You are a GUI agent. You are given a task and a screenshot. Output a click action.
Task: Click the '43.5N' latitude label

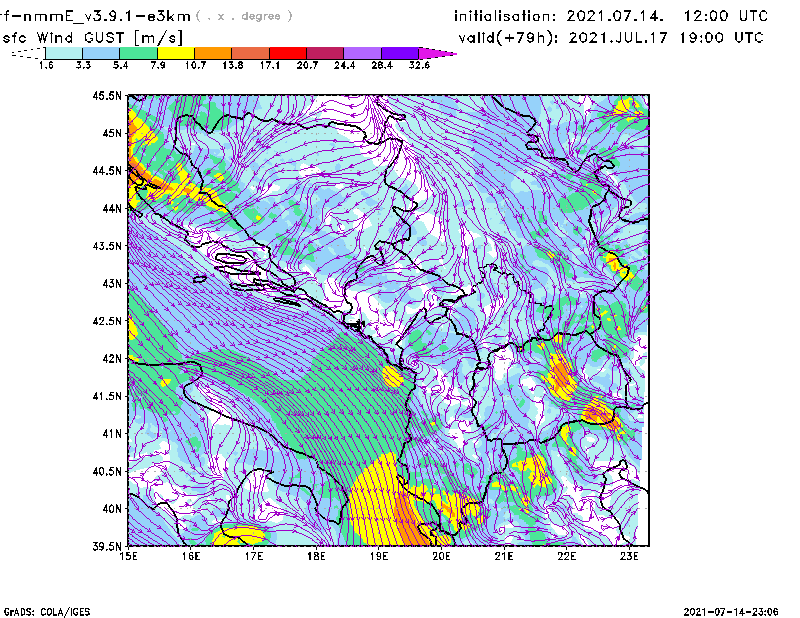[x=107, y=246]
